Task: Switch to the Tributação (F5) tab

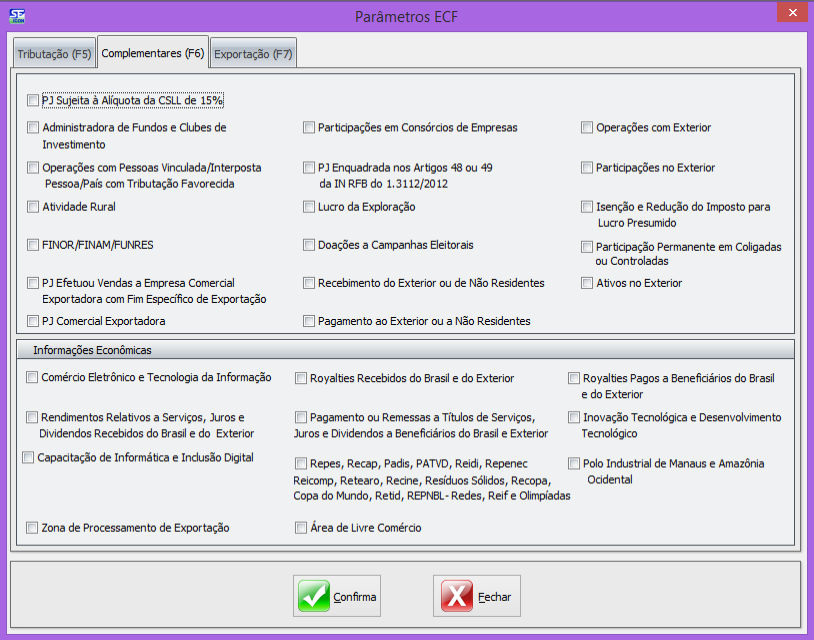Action: coord(55,54)
